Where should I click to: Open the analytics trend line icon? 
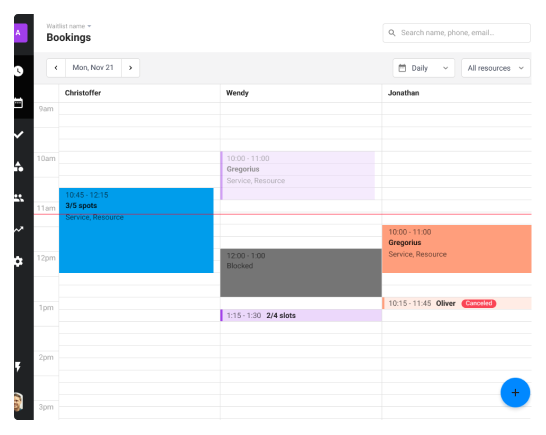click(x=19, y=230)
